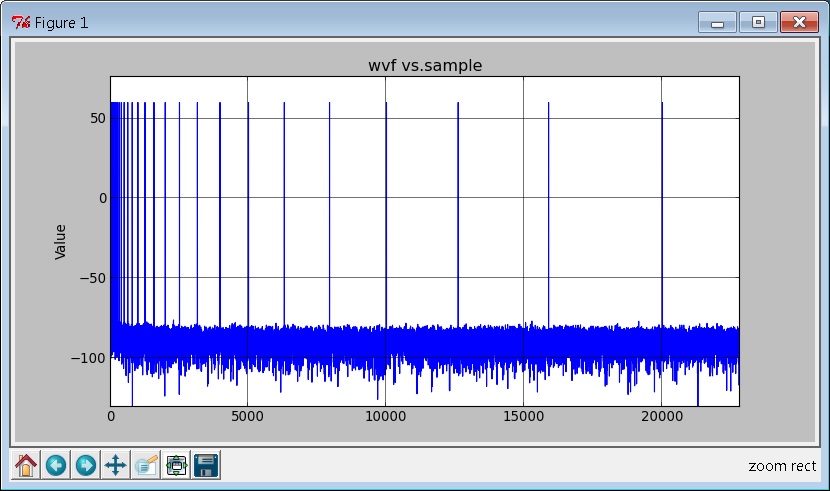Click the 'zoom rect' status text
830x491 pixels.
point(782,466)
